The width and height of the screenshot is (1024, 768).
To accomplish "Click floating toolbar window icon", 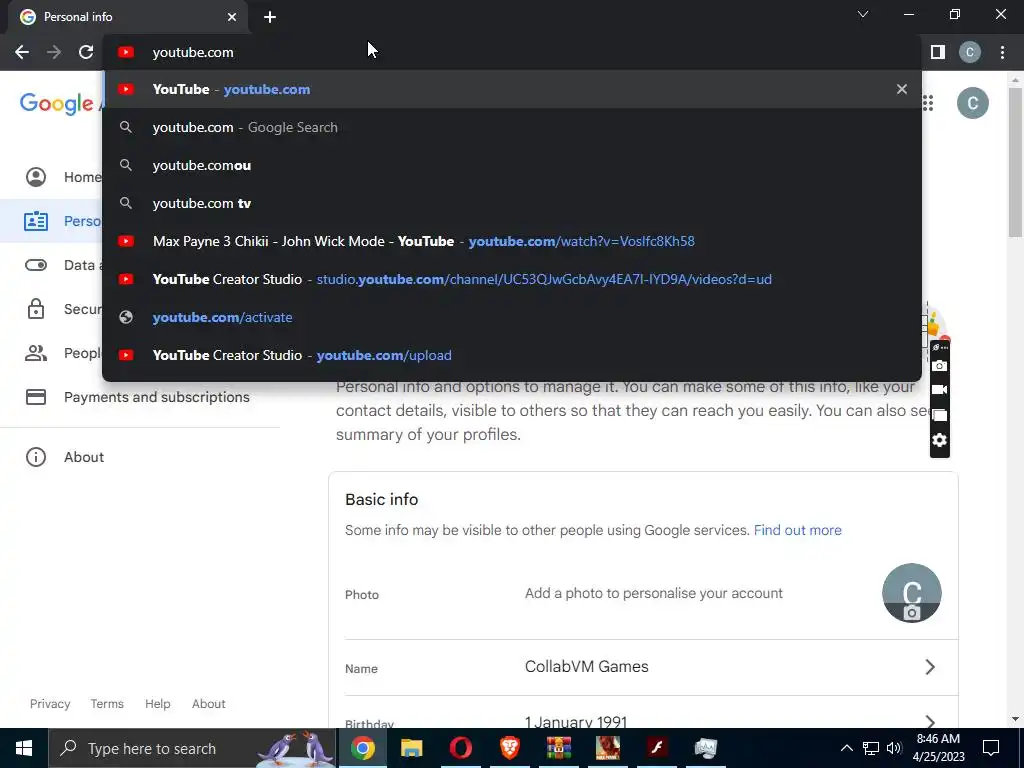I will 939,415.
